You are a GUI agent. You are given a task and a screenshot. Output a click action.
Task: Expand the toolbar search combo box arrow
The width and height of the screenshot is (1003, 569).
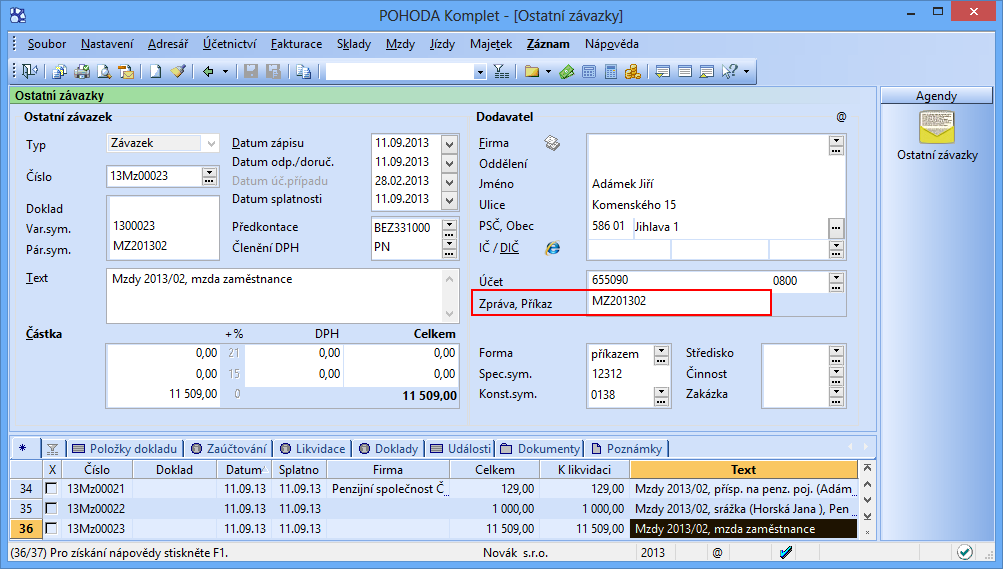click(480, 72)
